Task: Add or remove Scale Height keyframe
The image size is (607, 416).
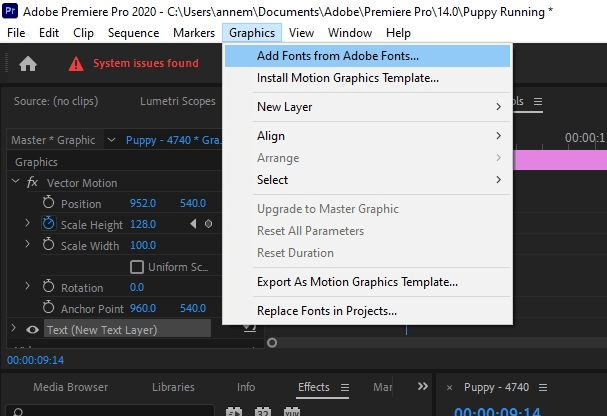Action: point(208,224)
